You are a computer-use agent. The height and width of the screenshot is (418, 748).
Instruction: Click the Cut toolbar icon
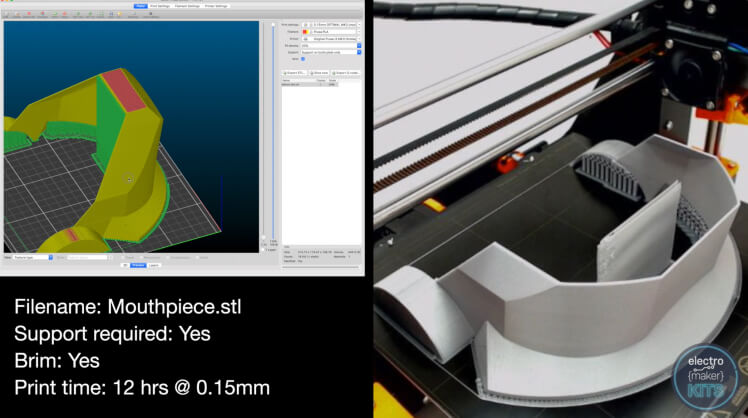[120, 14]
